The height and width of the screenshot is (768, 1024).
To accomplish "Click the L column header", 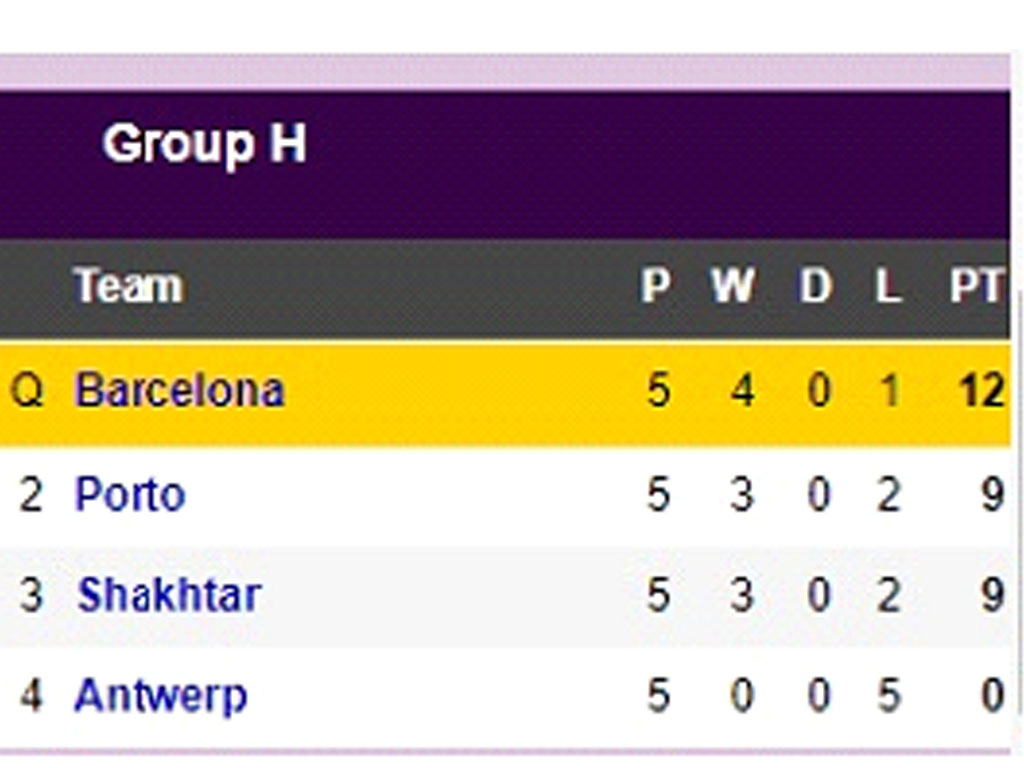I will (x=888, y=285).
